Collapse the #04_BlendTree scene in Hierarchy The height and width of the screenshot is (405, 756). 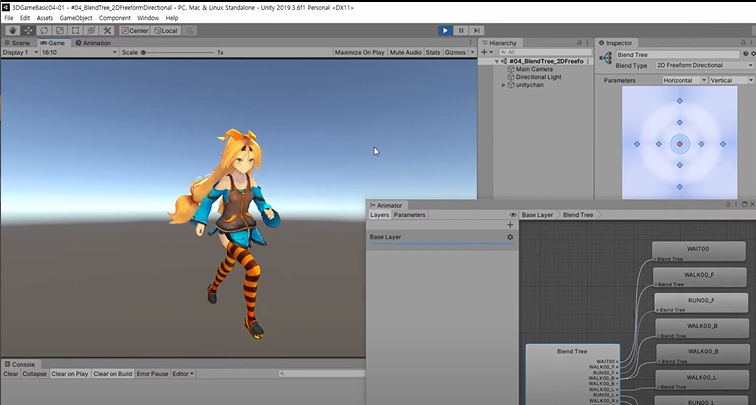coord(497,62)
